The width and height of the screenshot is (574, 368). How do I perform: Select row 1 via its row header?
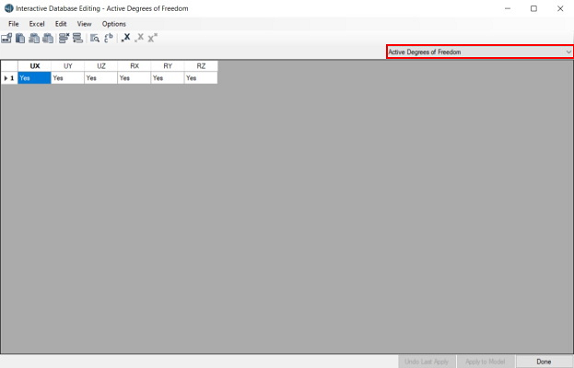click(9, 78)
